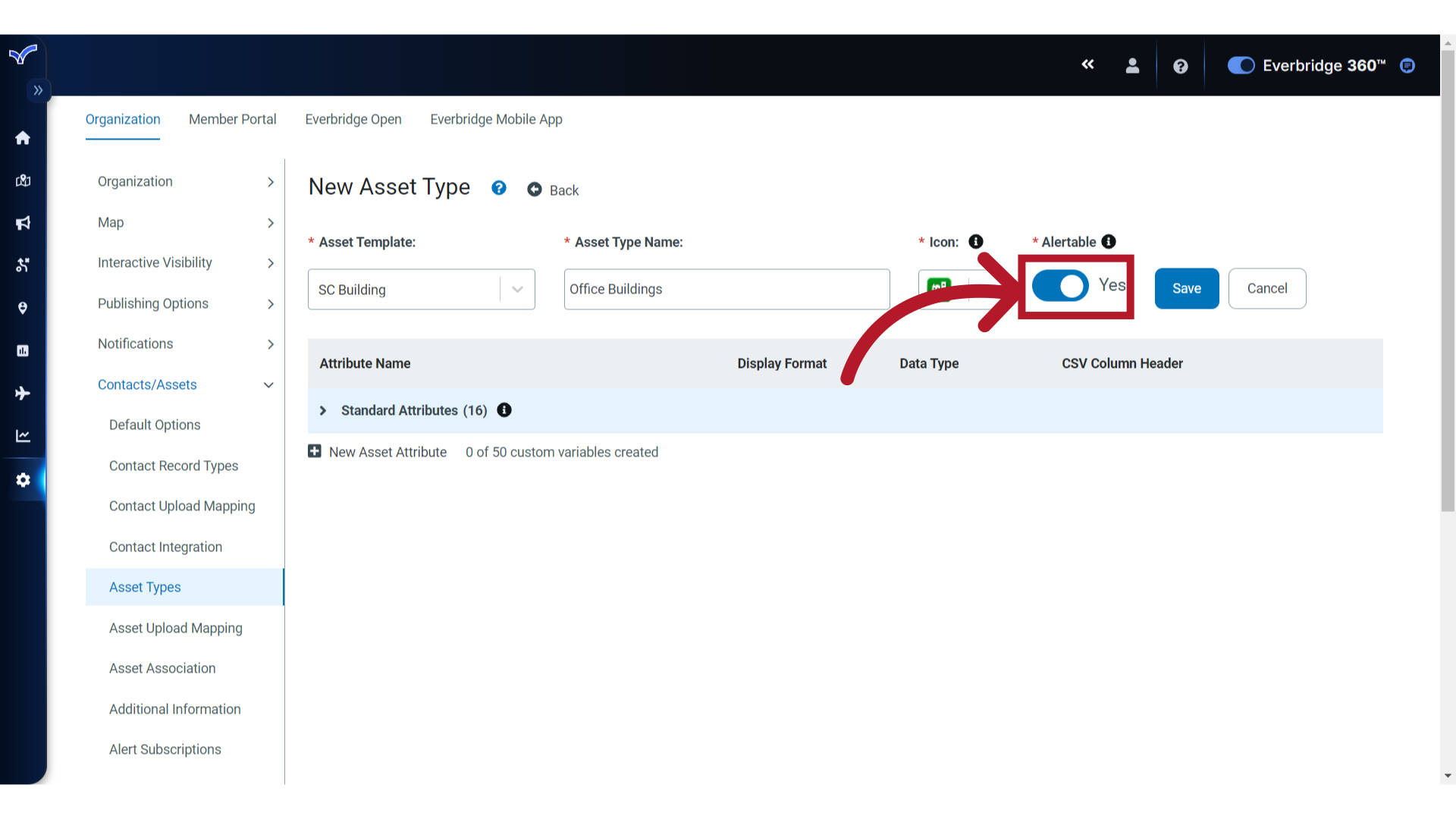The image size is (1456, 819).
Task: Expand the Standard Attributes section
Action: 324,410
